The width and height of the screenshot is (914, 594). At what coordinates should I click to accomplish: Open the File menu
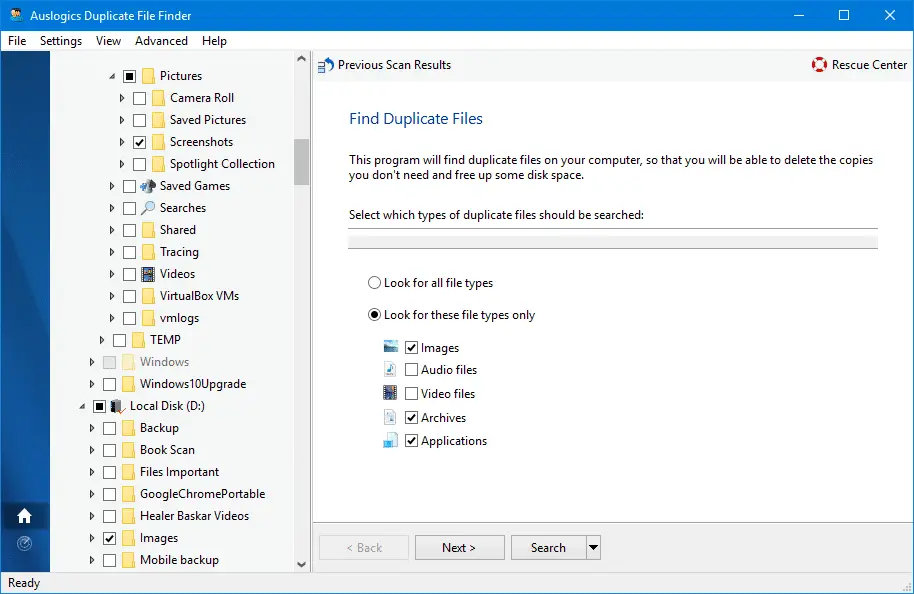(x=17, y=41)
